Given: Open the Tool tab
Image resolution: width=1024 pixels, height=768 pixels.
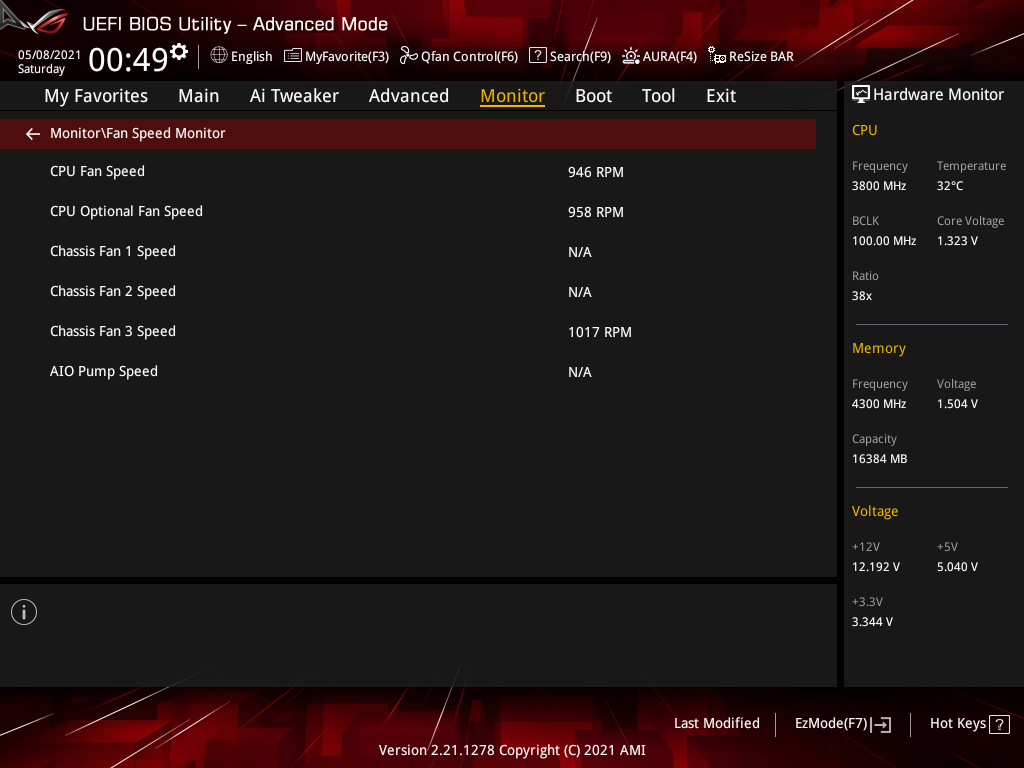Looking at the screenshot, I should pyautogui.click(x=658, y=96).
